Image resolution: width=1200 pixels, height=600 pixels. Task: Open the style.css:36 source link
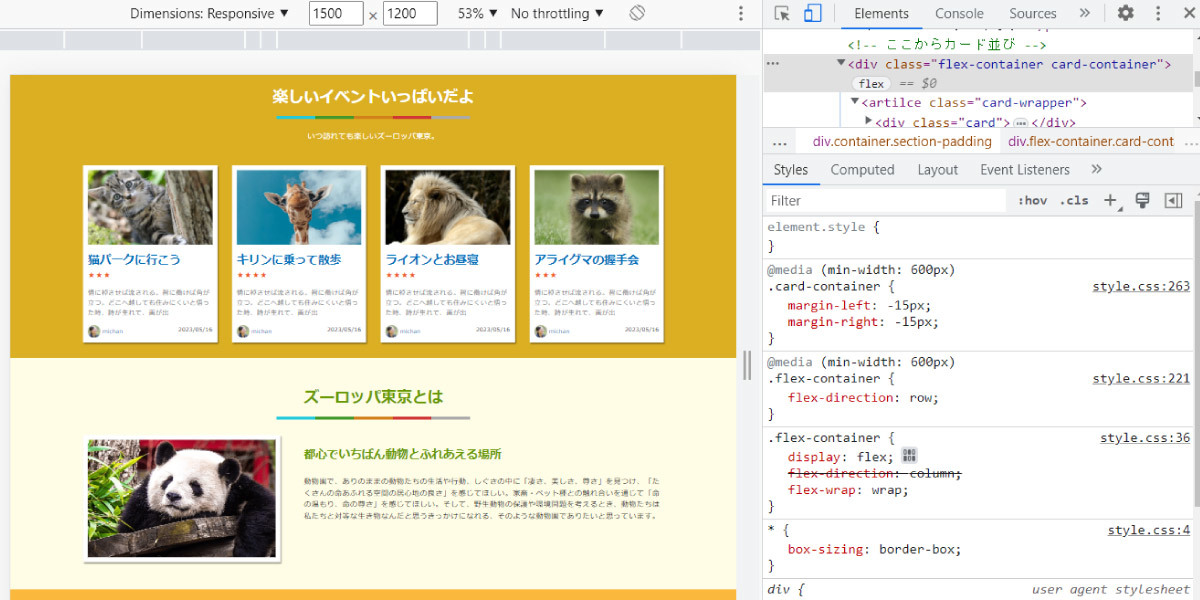(1145, 437)
